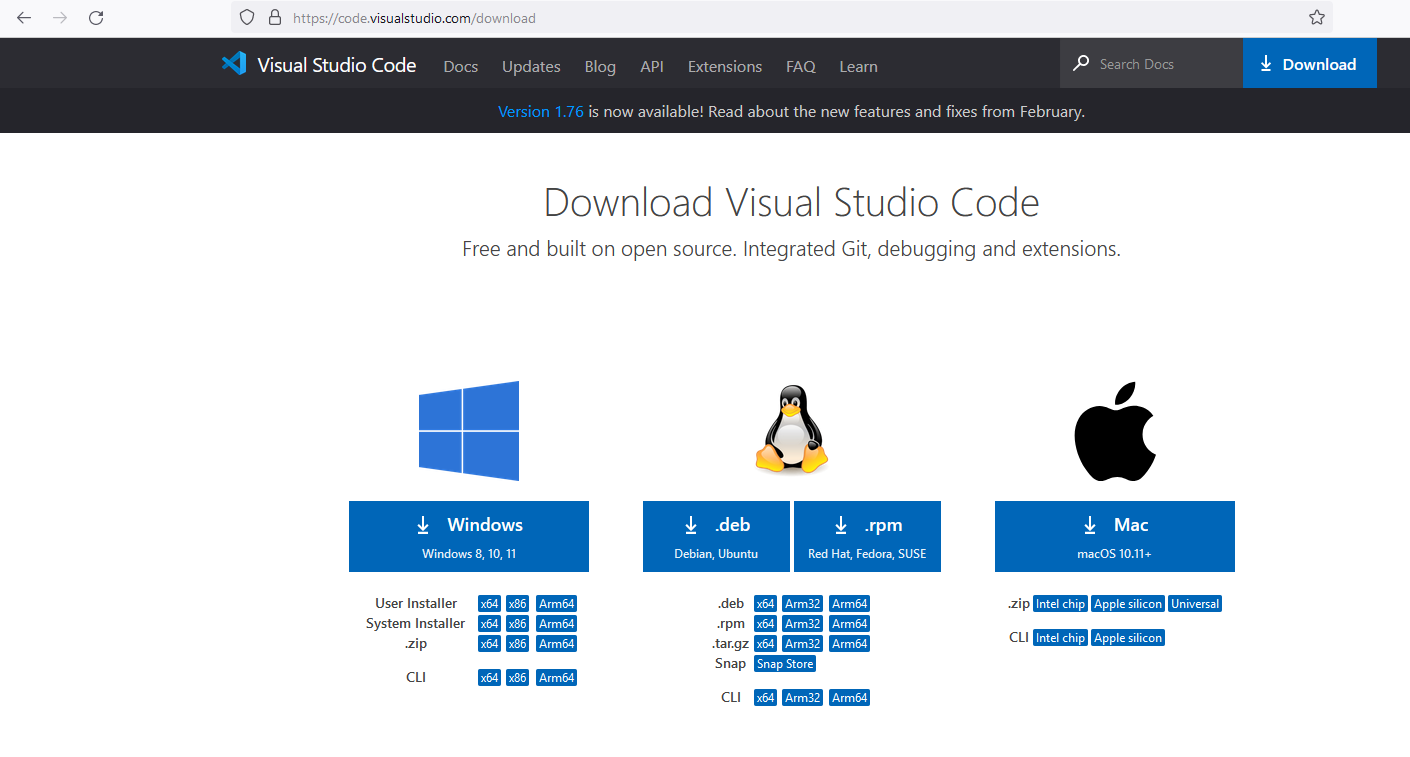
Task: Select Windows User Installer x64
Action: 489,604
